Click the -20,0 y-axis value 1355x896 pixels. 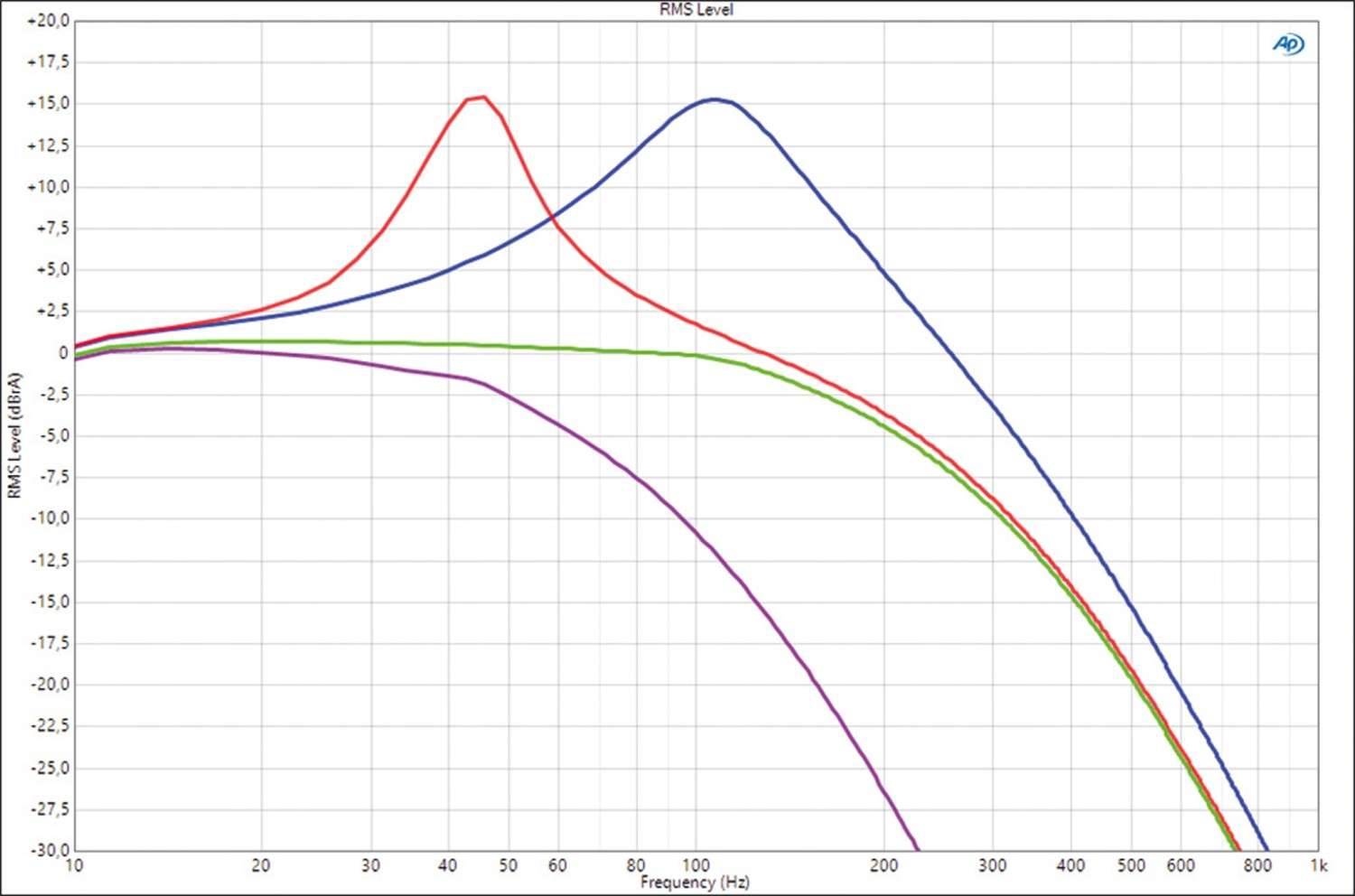49,685
